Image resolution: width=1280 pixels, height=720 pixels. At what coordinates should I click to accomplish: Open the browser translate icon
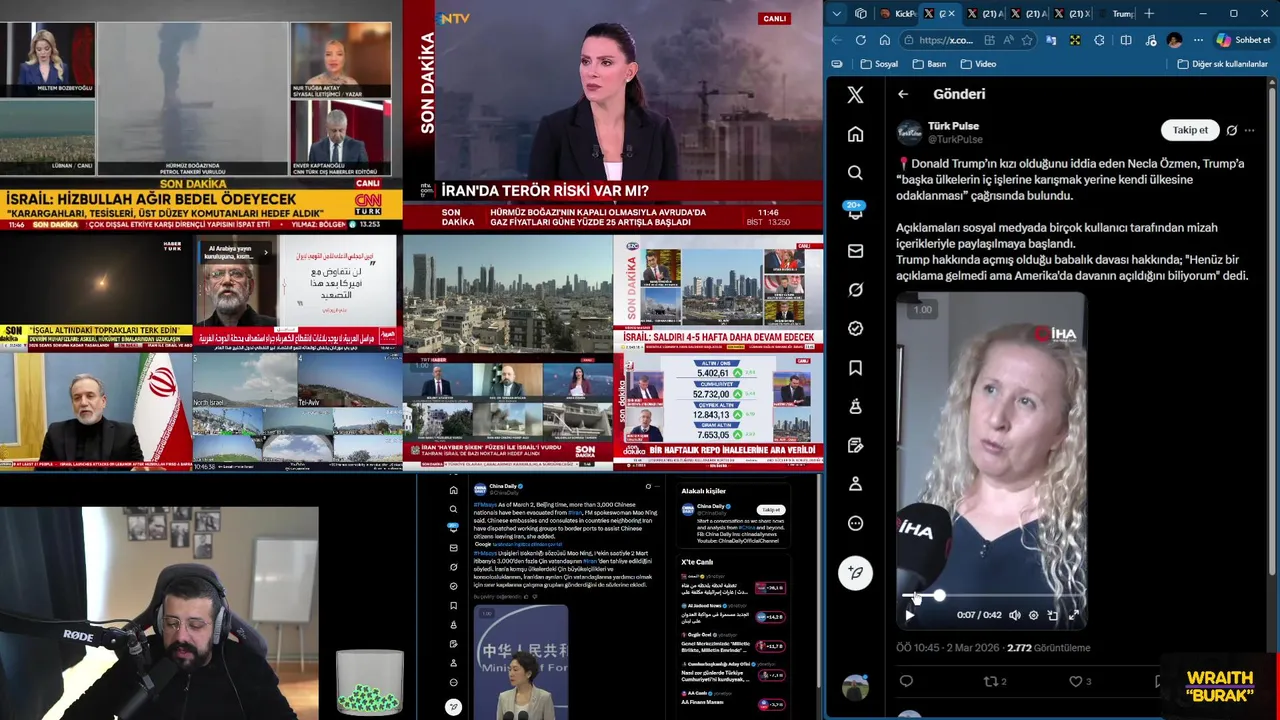click(x=1051, y=40)
